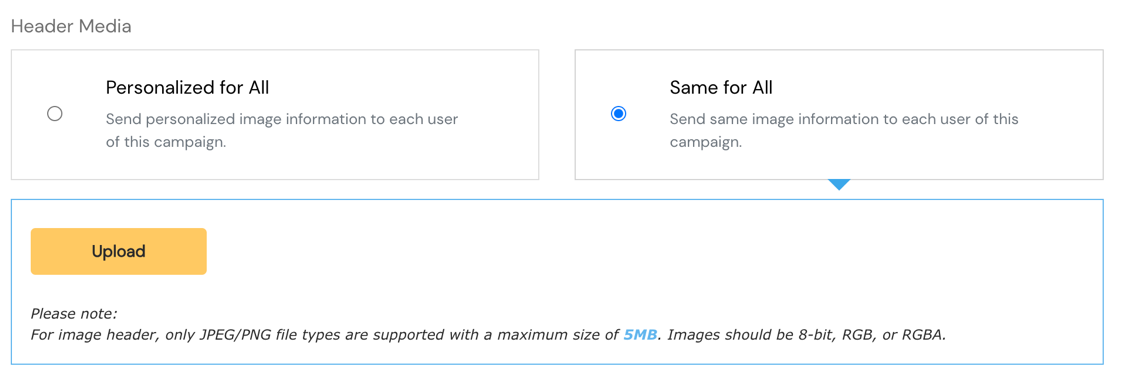1121x386 pixels.
Task: Click the 'Please note:' text
Action: coord(74,313)
